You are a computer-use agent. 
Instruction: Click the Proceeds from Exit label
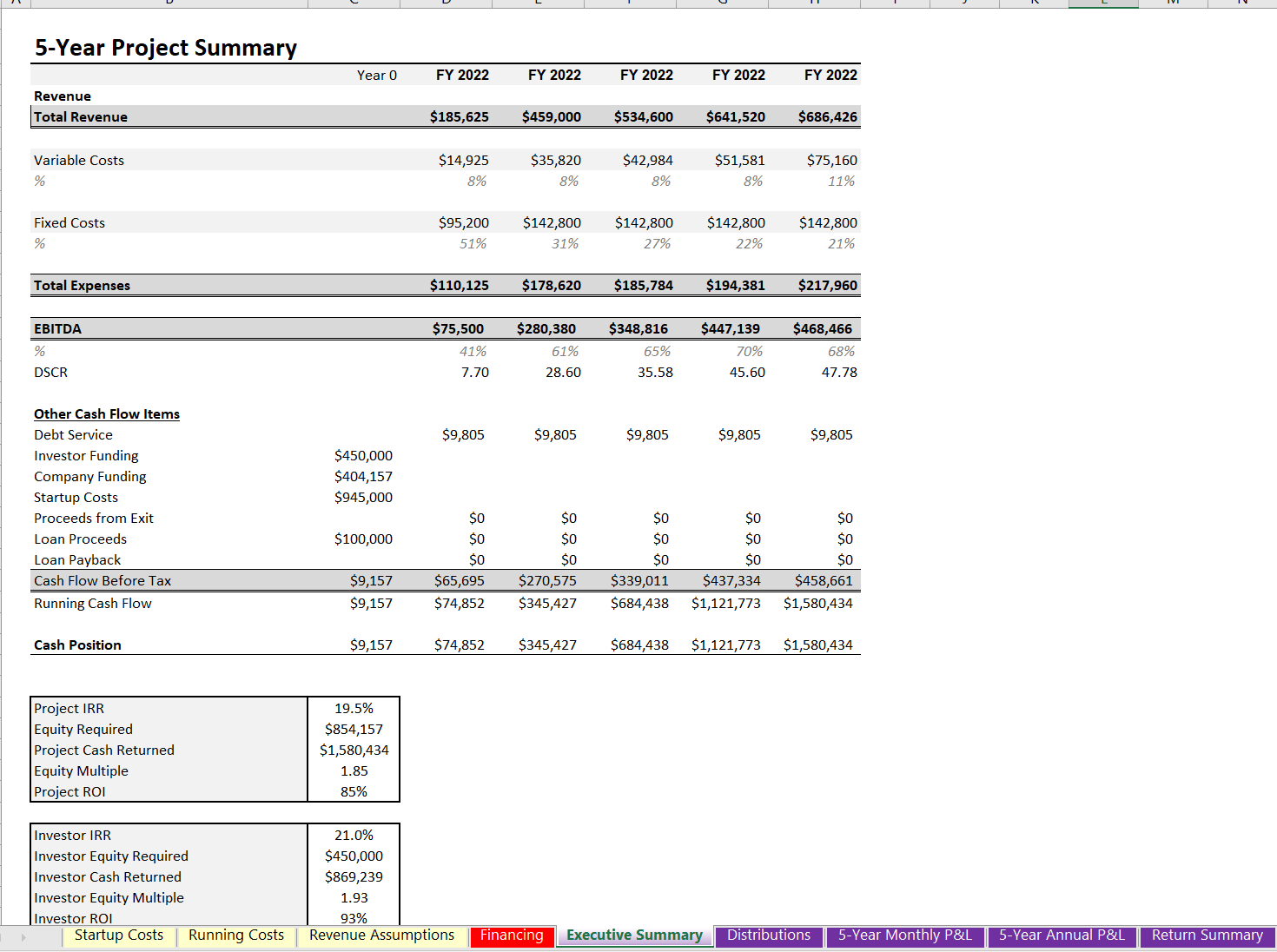[94, 519]
